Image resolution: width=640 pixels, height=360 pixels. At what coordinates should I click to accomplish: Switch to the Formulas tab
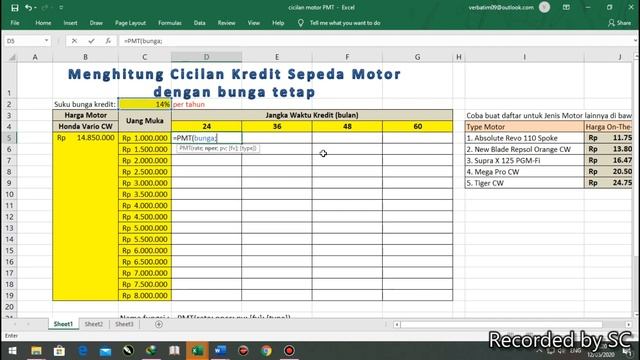pos(170,23)
